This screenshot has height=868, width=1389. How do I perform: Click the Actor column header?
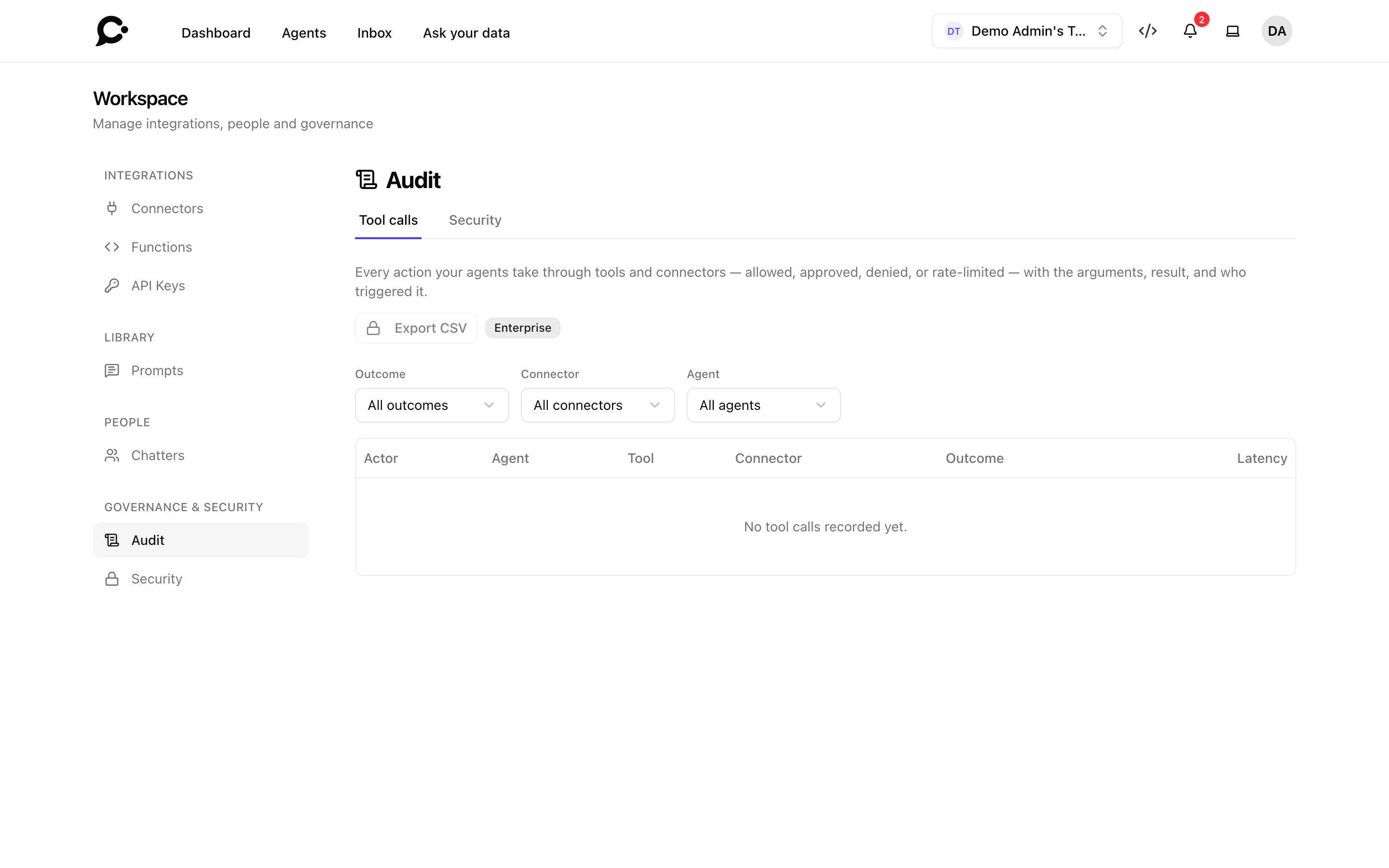381,458
